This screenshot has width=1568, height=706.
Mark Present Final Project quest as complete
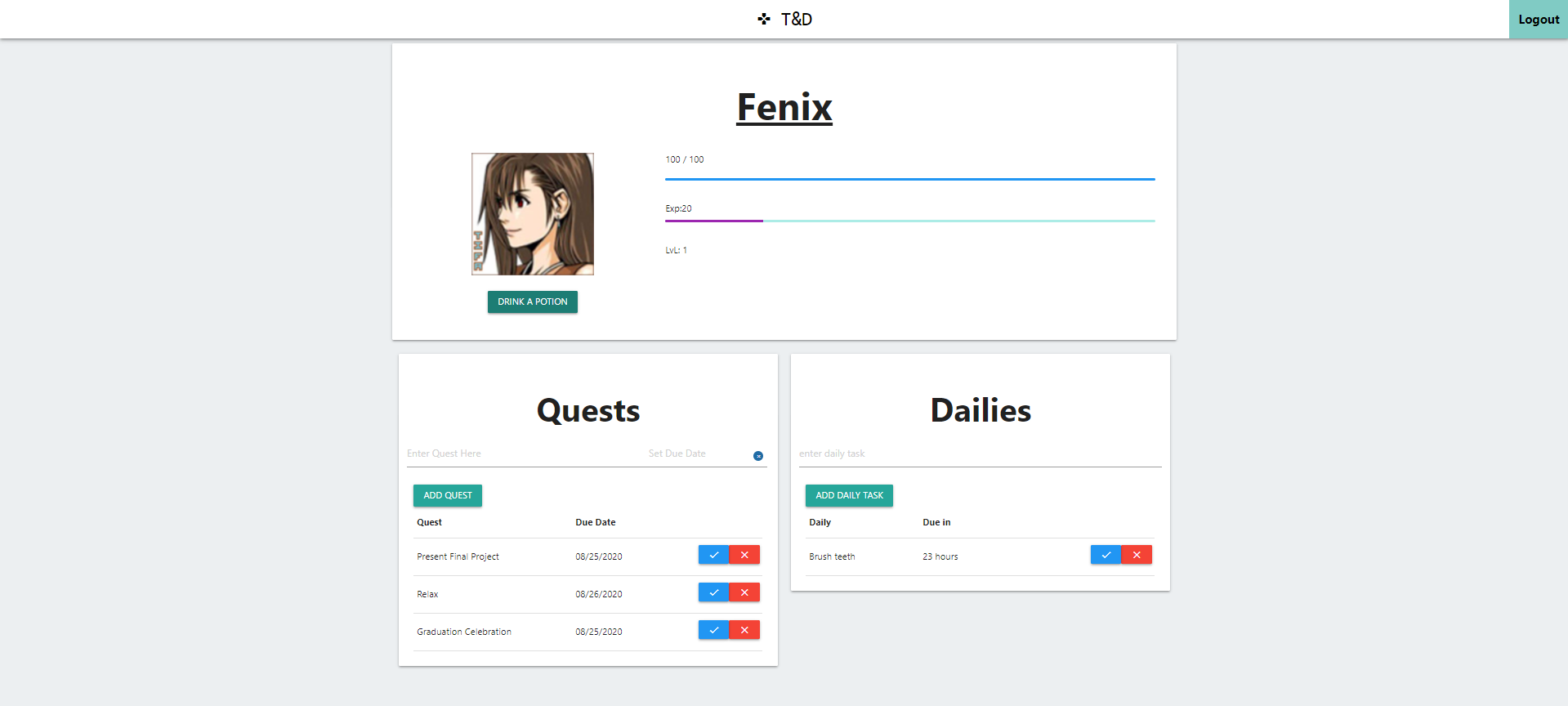point(713,555)
